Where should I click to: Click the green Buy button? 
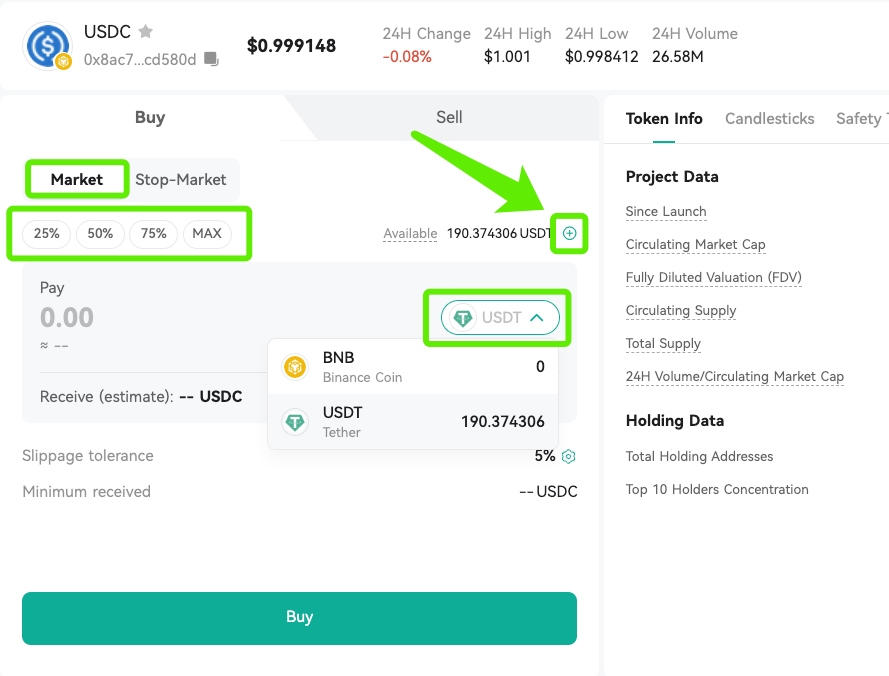[299, 618]
